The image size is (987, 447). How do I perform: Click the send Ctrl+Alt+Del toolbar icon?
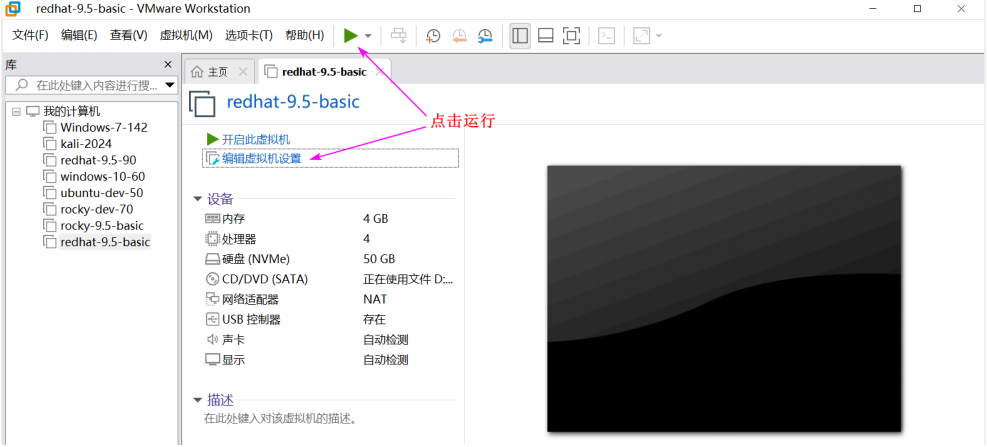coord(398,36)
